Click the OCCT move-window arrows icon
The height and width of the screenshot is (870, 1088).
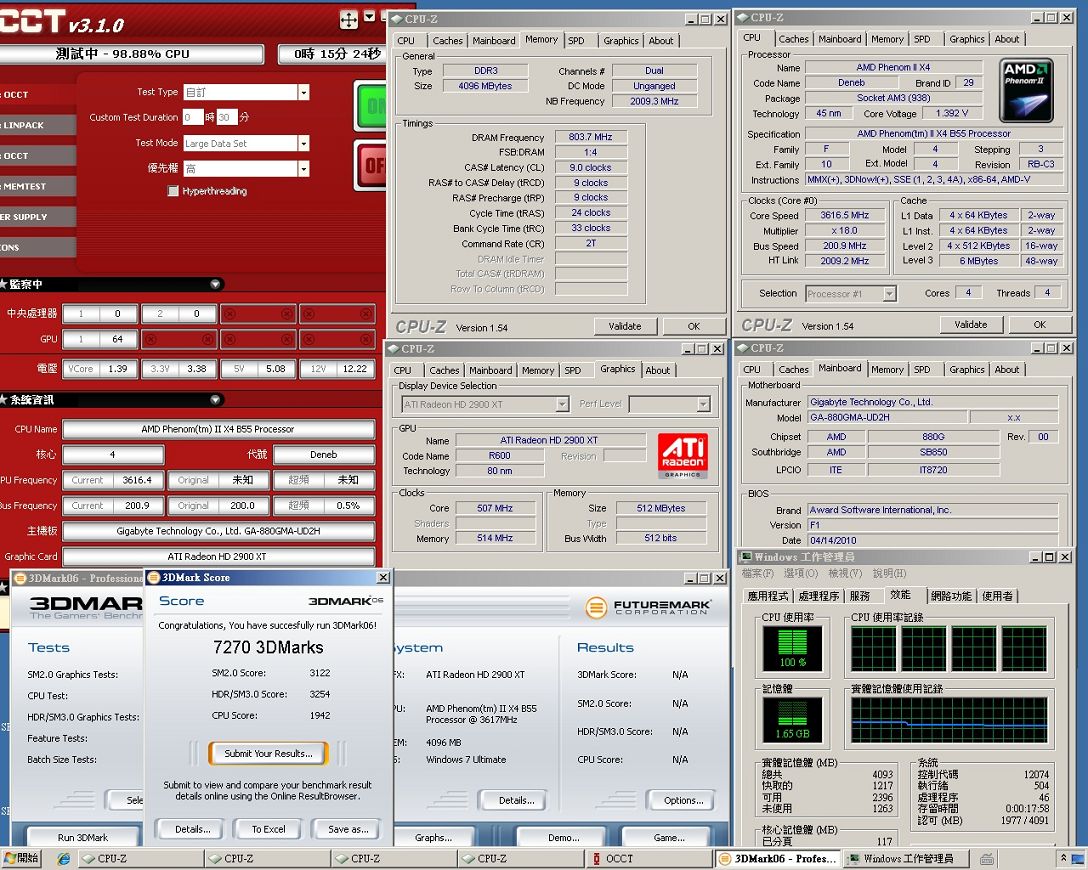348,19
